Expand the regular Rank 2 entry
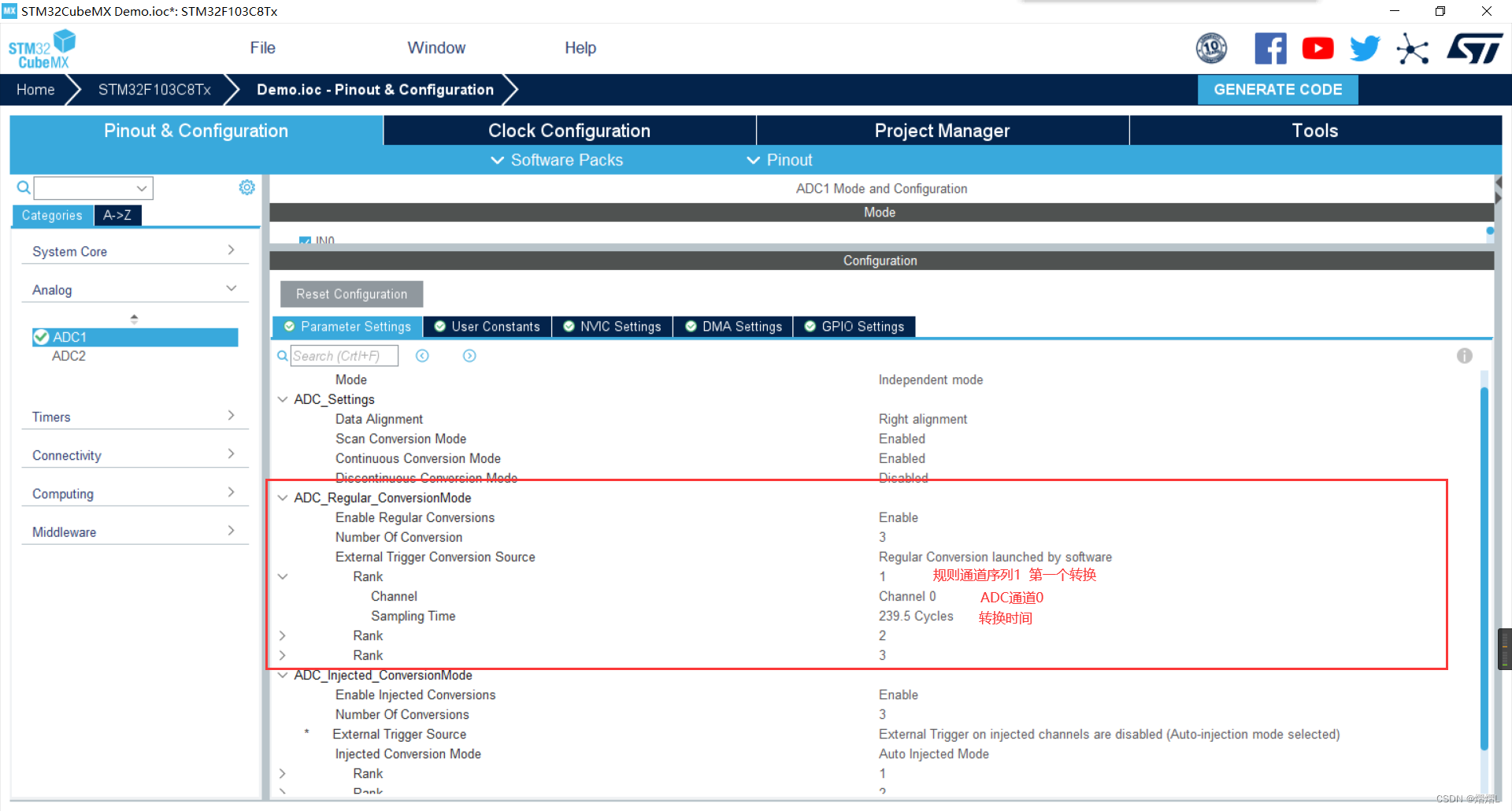This screenshot has width=1512, height=811. [x=282, y=635]
